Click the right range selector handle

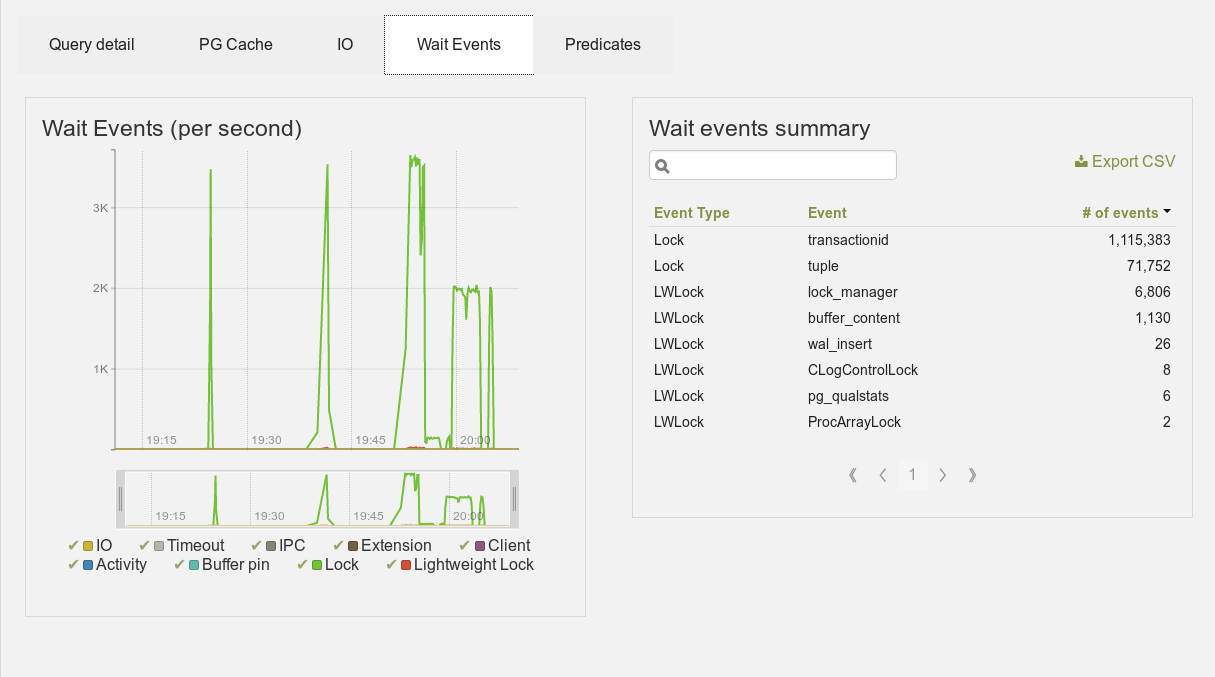point(515,498)
